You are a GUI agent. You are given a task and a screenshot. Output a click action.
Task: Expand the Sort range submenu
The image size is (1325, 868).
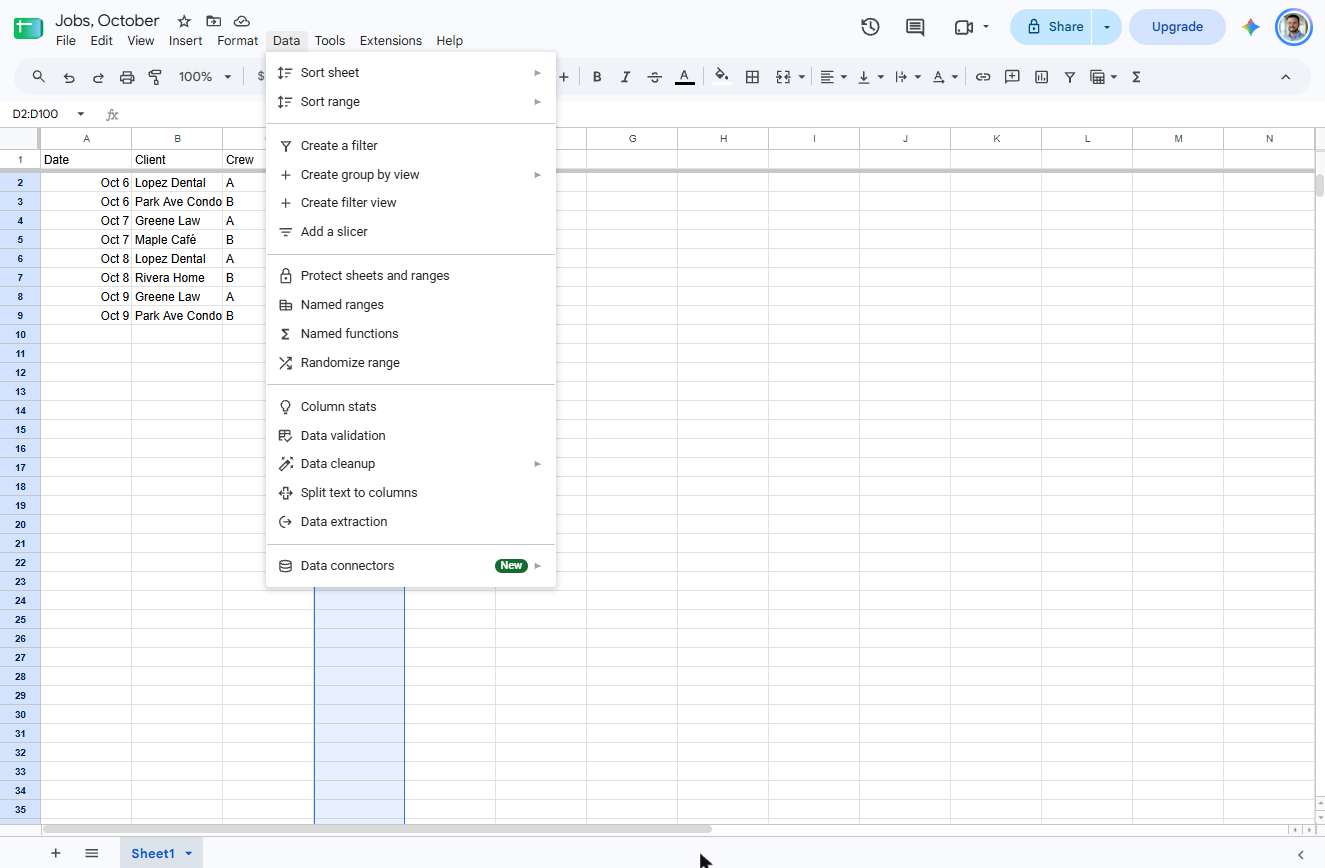(411, 102)
